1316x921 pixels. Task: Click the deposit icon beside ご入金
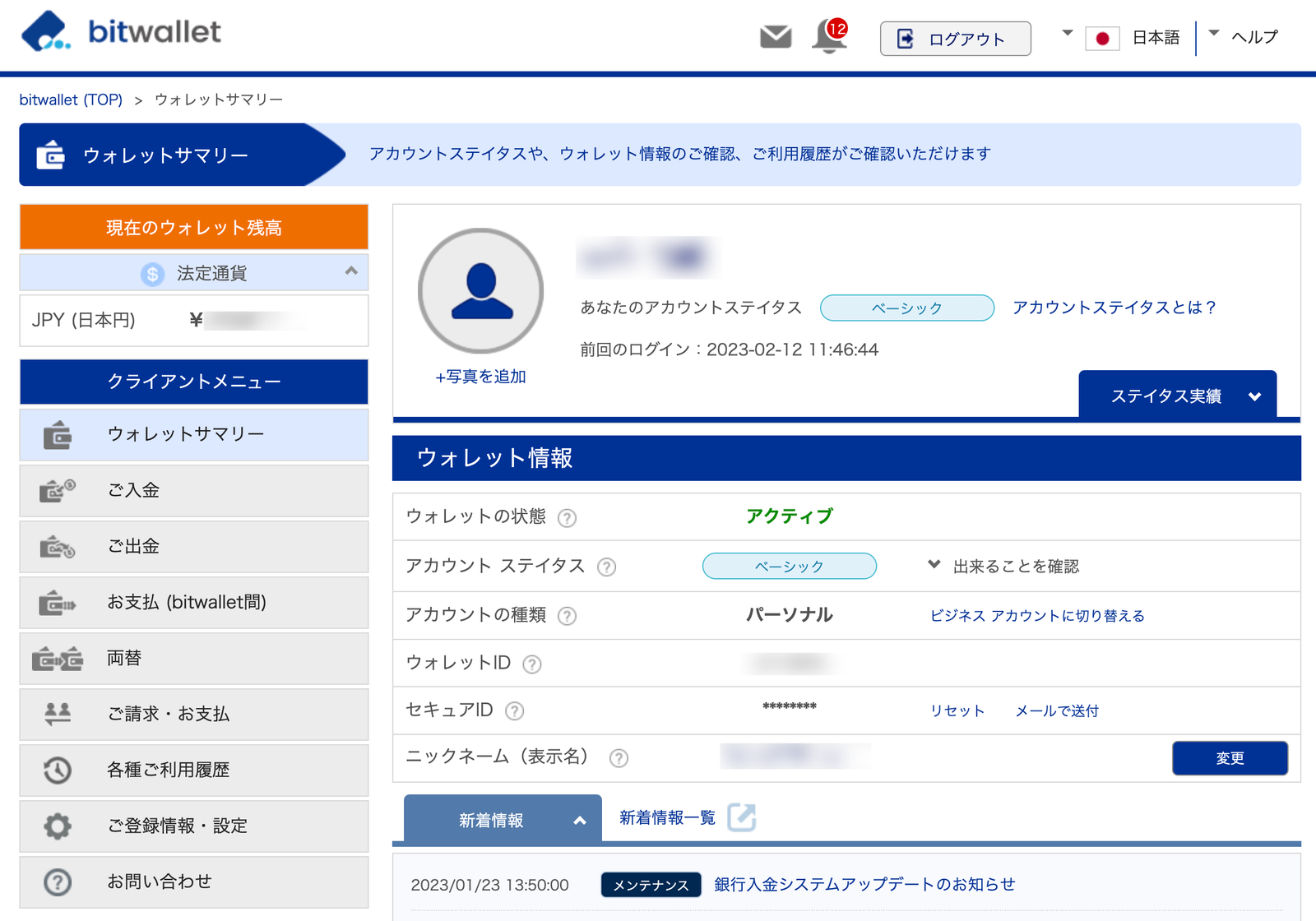(58, 491)
